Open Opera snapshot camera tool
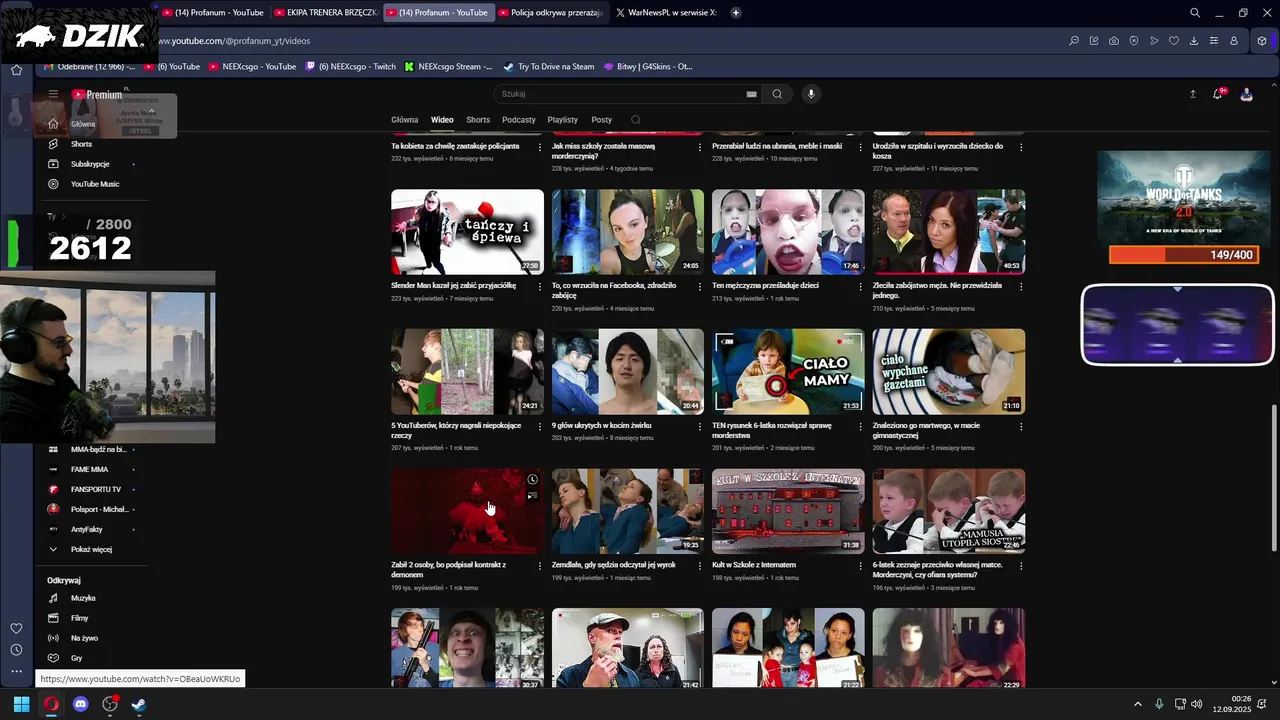The height and width of the screenshot is (720, 1280). 1114,41
